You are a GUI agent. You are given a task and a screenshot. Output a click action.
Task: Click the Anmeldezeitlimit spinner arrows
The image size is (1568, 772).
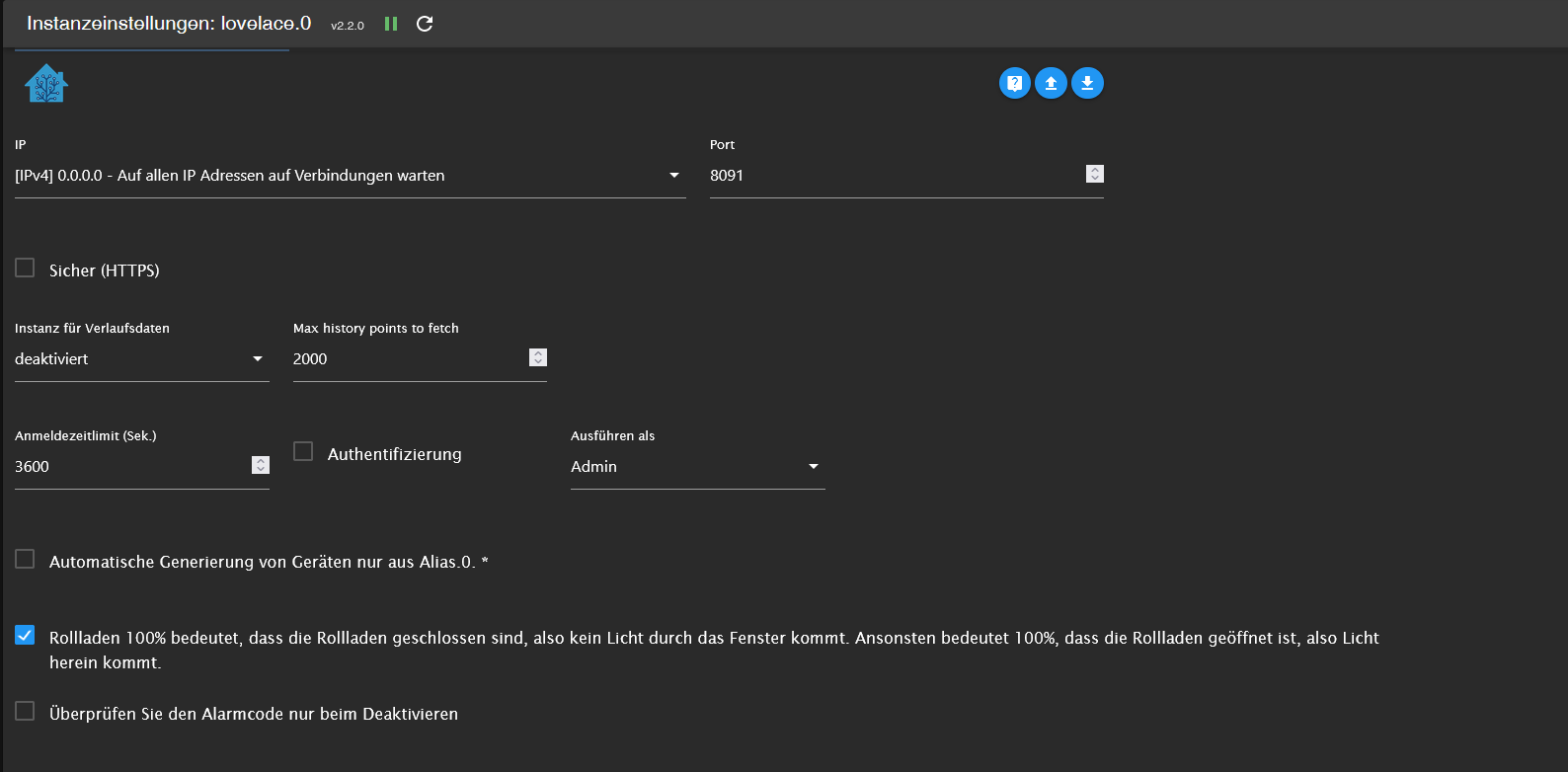point(260,465)
